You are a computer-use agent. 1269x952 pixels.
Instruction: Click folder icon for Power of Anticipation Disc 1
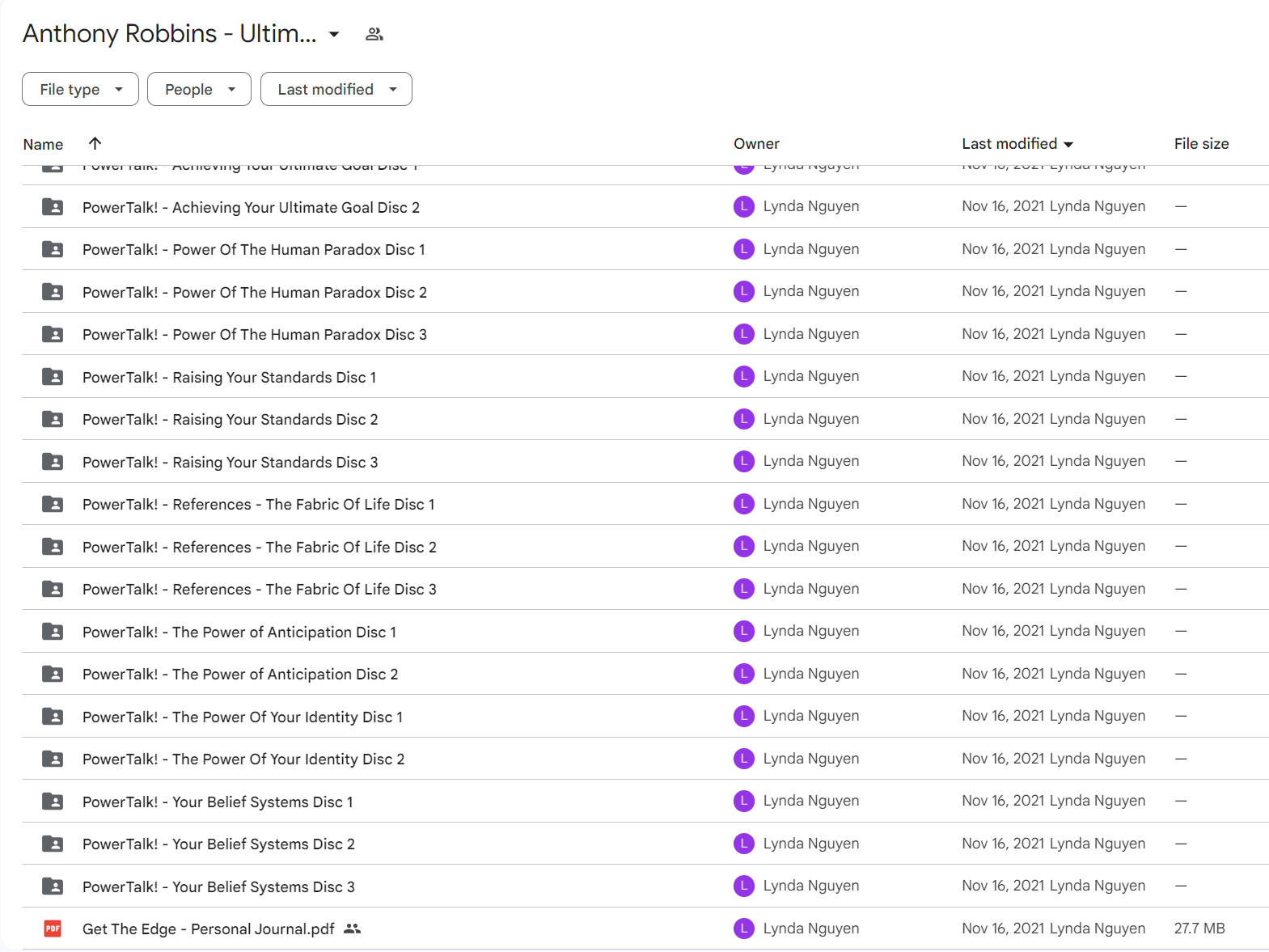click(53, 632)
